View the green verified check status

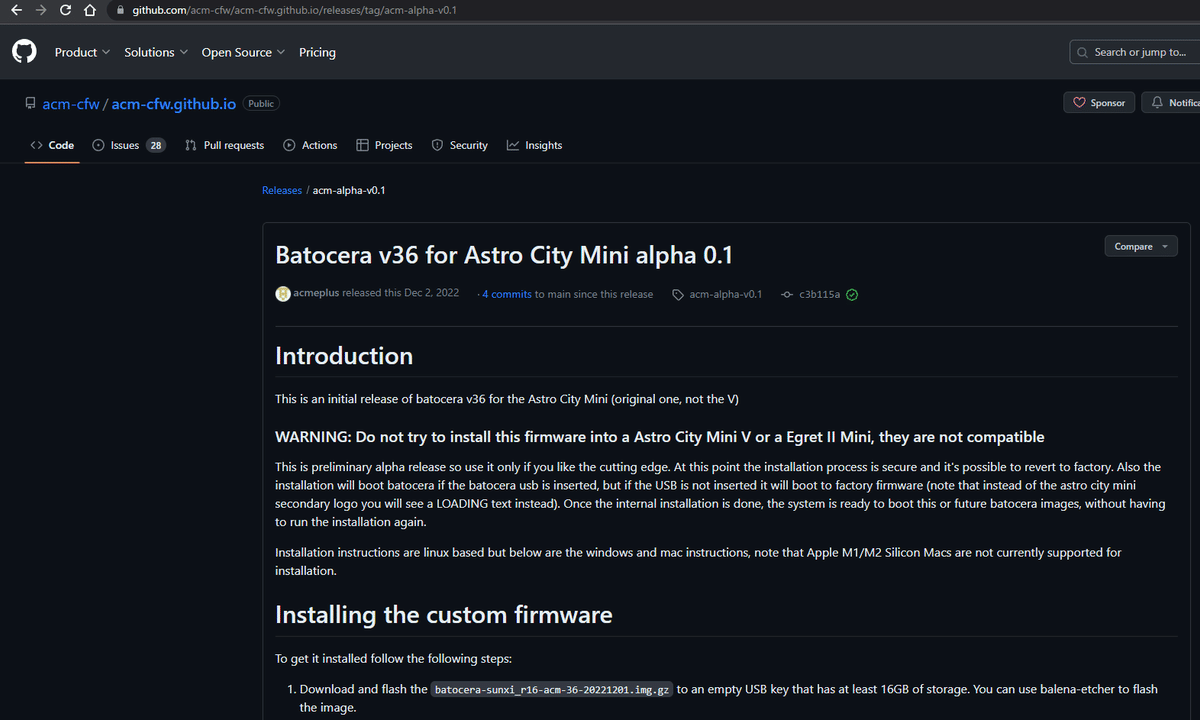pos(852,294)
